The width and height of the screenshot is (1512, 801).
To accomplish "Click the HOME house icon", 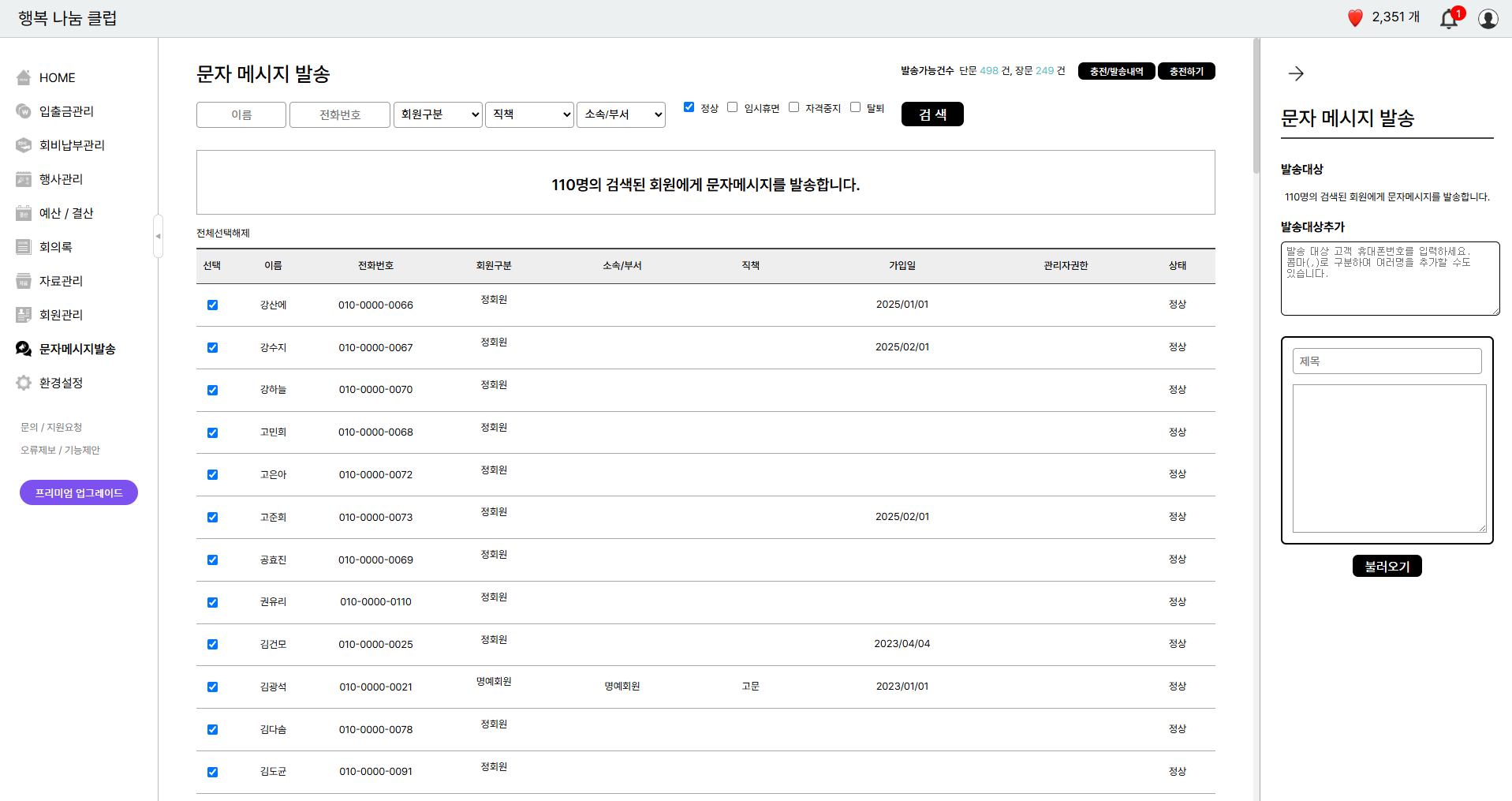I will pyautogui.click(x=24, y=77).
